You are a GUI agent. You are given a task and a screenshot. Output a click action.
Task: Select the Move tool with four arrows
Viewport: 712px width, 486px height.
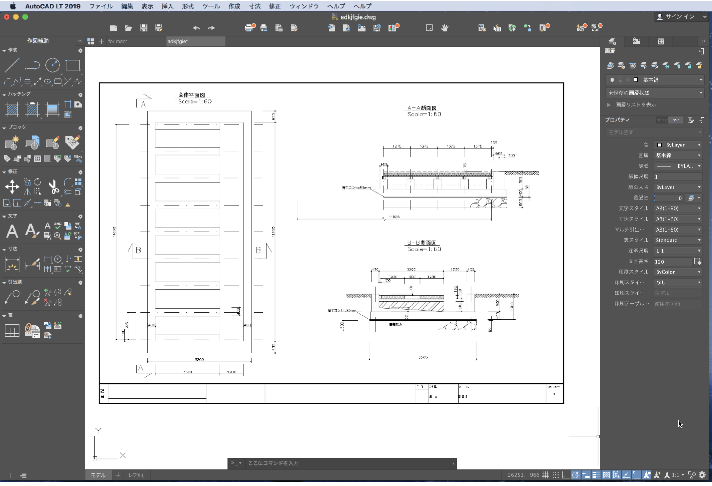(x=12, y=186)
